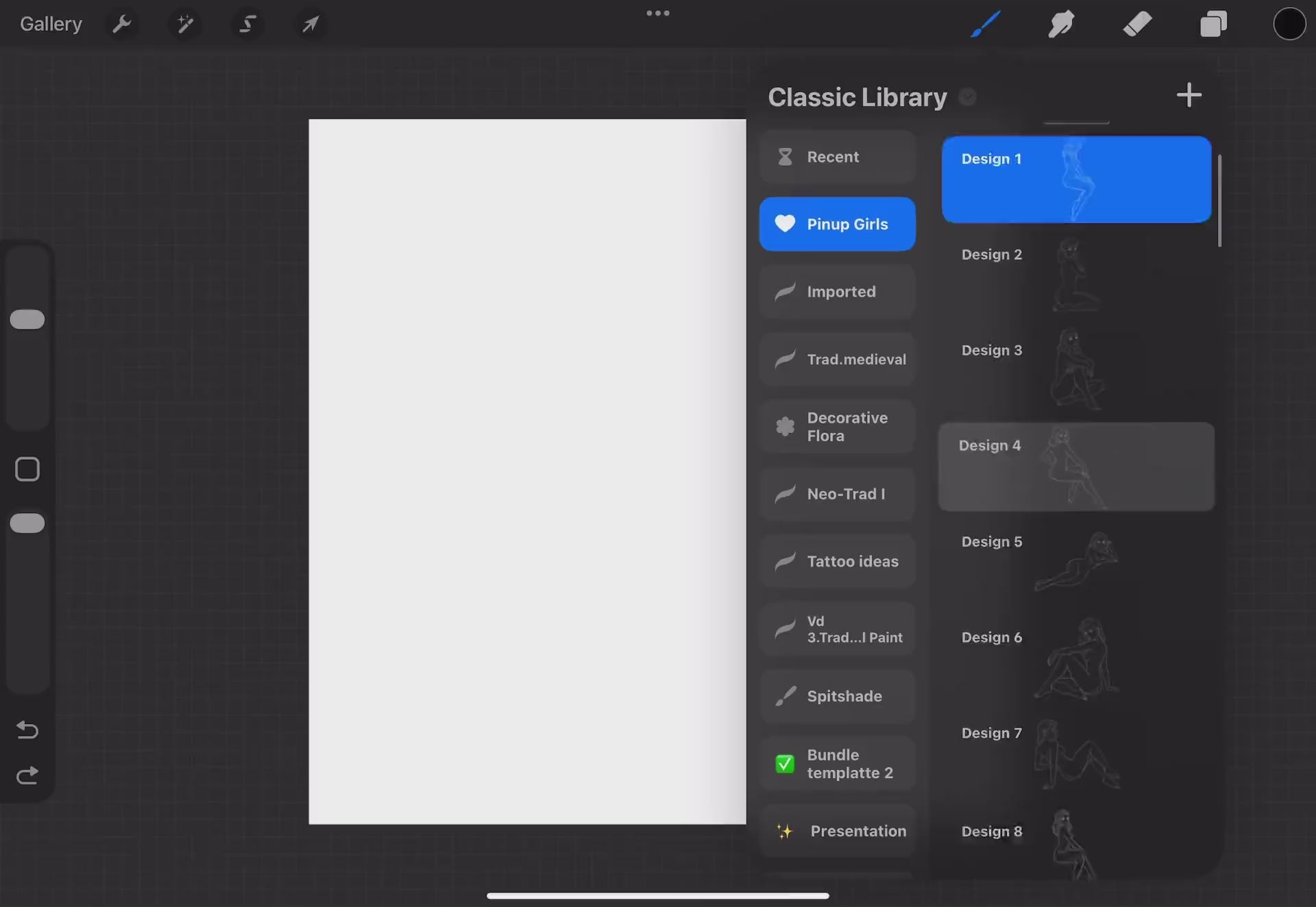Redo the last action
Viewport: 1316px width, 907px height.
27,775
